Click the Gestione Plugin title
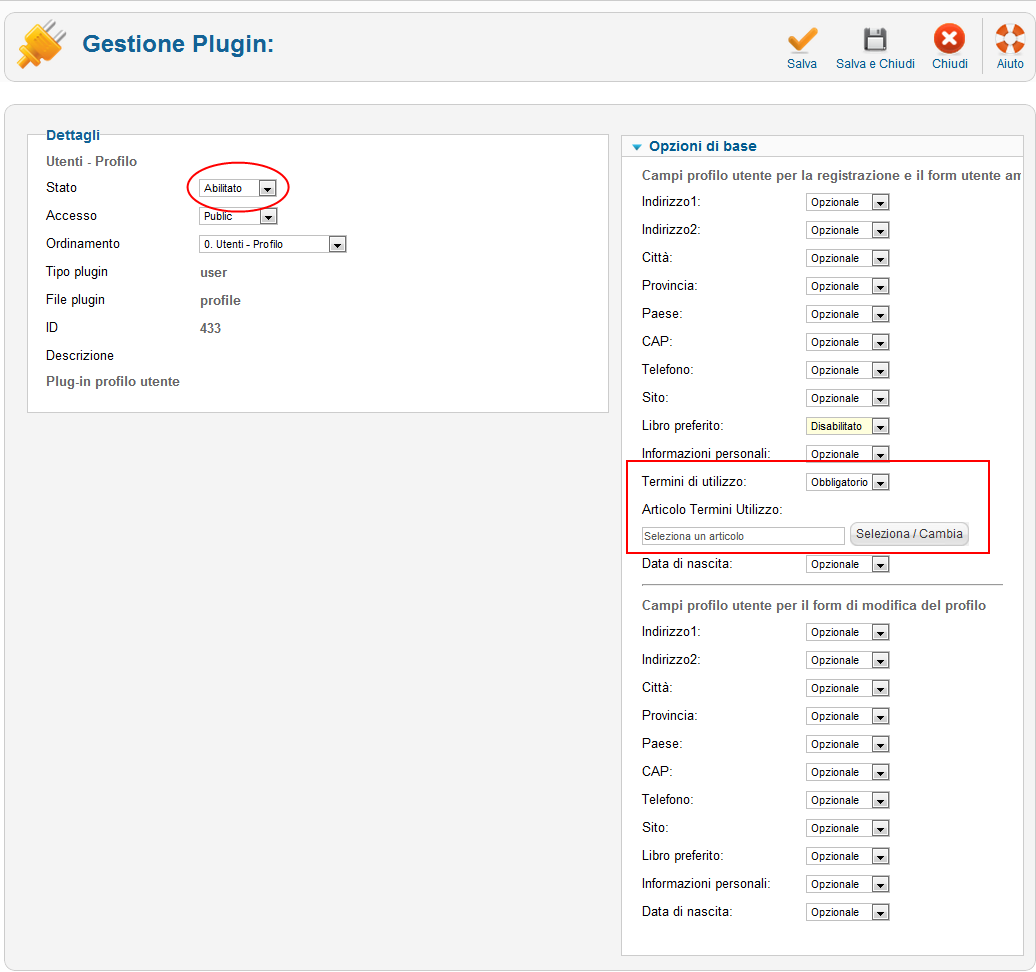This screenshot has width=1036, height=972. click(178, 44)
